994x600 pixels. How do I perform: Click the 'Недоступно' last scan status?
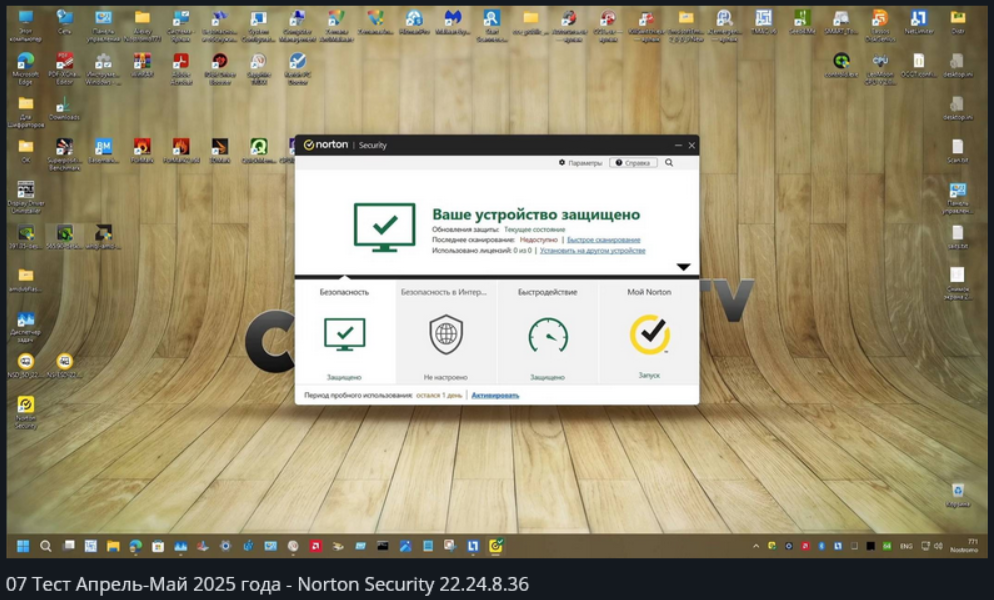coord(538,240)
